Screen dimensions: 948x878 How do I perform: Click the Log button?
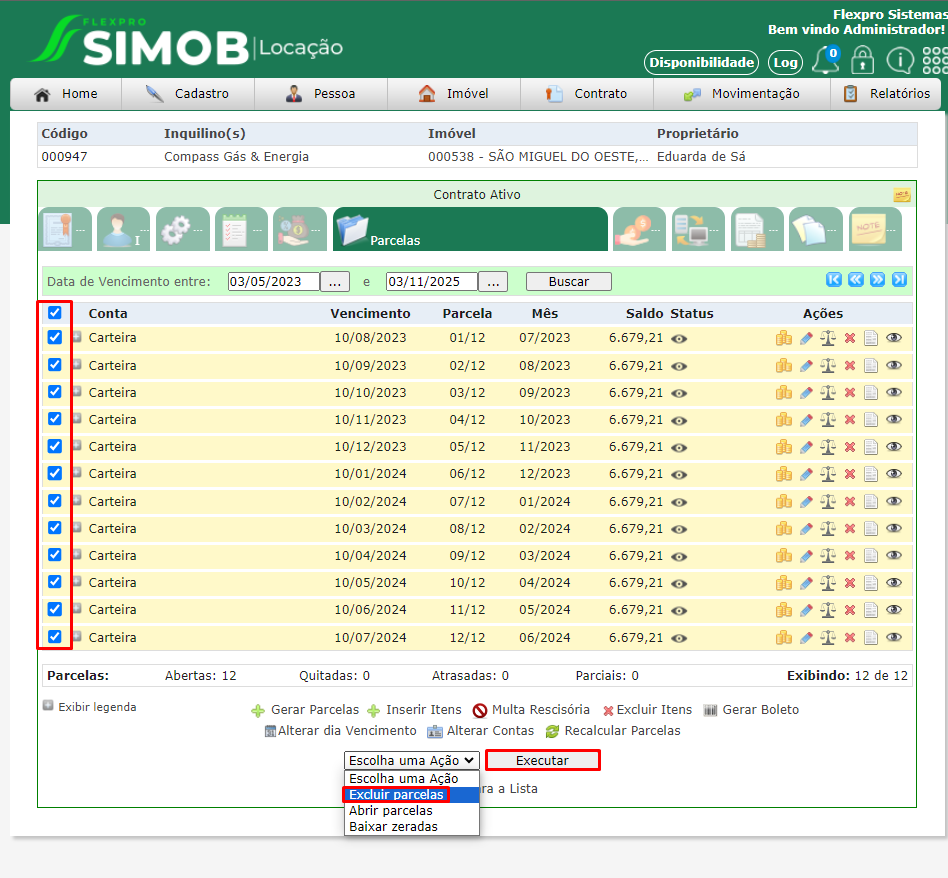(x=785, y=62)
